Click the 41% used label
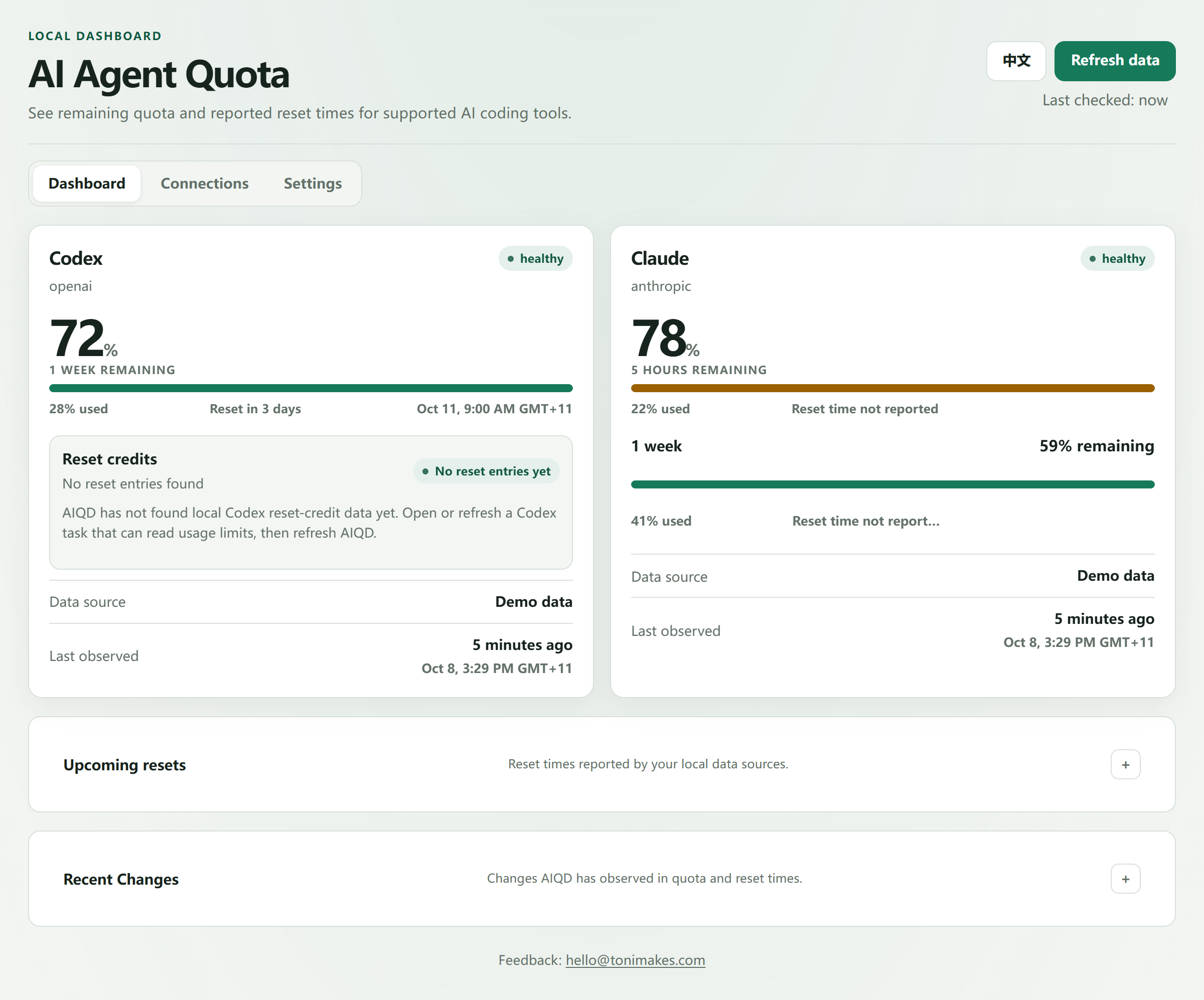This screenshot has height=1000, width=1204. [661, 521]
